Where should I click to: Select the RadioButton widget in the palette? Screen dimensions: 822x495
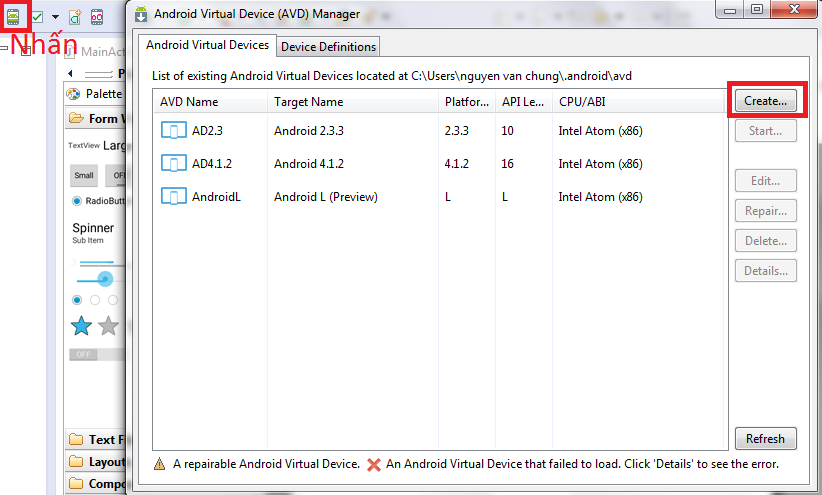click(x=99, y=201)
